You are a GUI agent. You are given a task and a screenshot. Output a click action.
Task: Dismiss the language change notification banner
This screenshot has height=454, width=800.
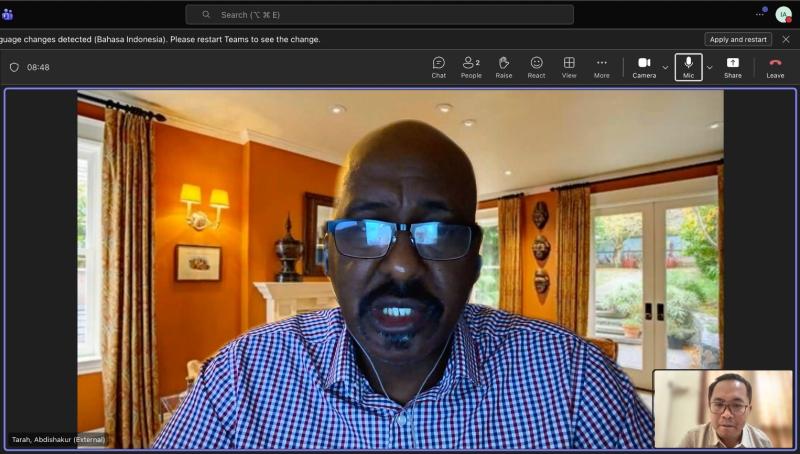point(785,39)
